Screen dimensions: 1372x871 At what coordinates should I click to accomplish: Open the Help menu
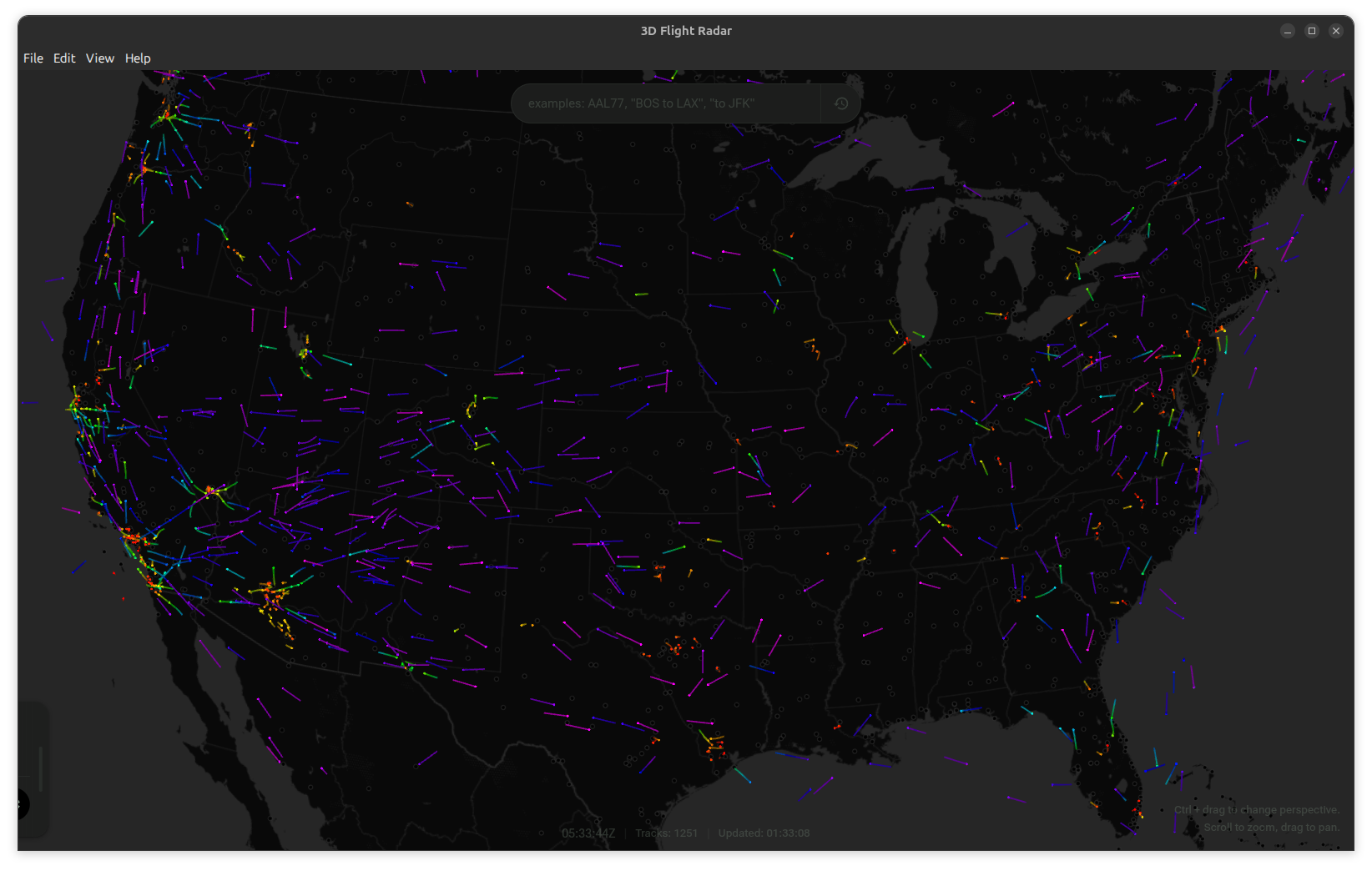coord(138,58)
